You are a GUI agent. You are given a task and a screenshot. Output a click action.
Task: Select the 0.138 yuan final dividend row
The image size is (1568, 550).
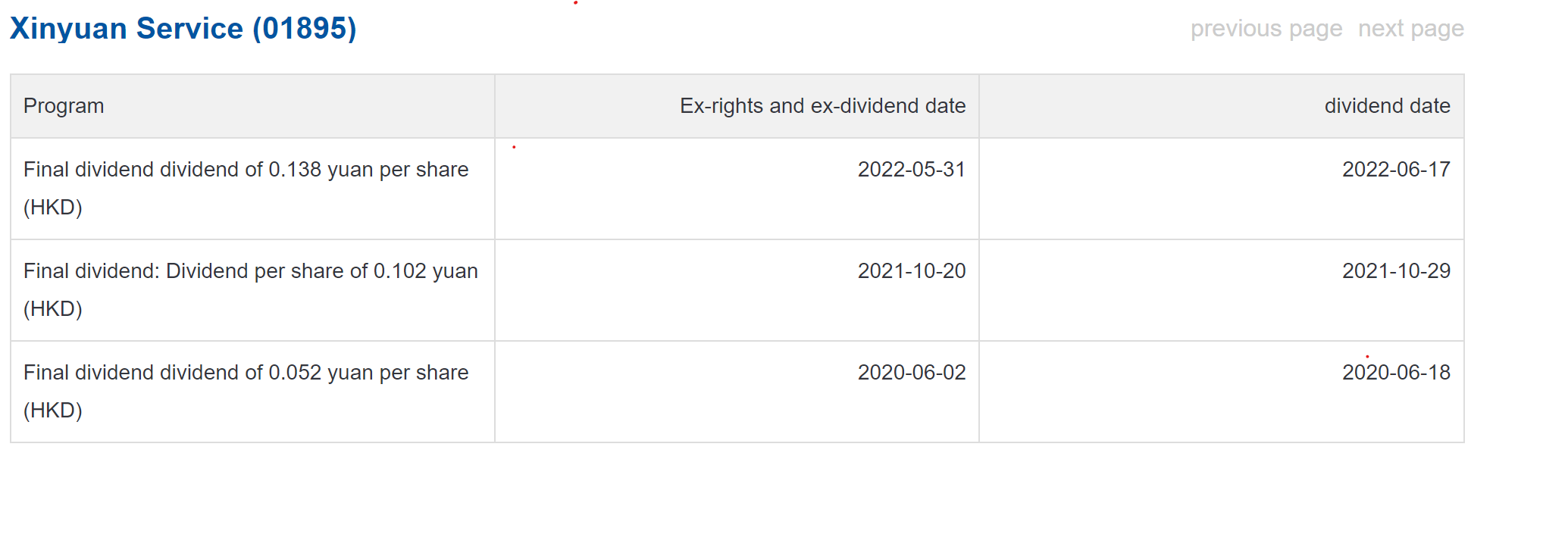[246, 170]
